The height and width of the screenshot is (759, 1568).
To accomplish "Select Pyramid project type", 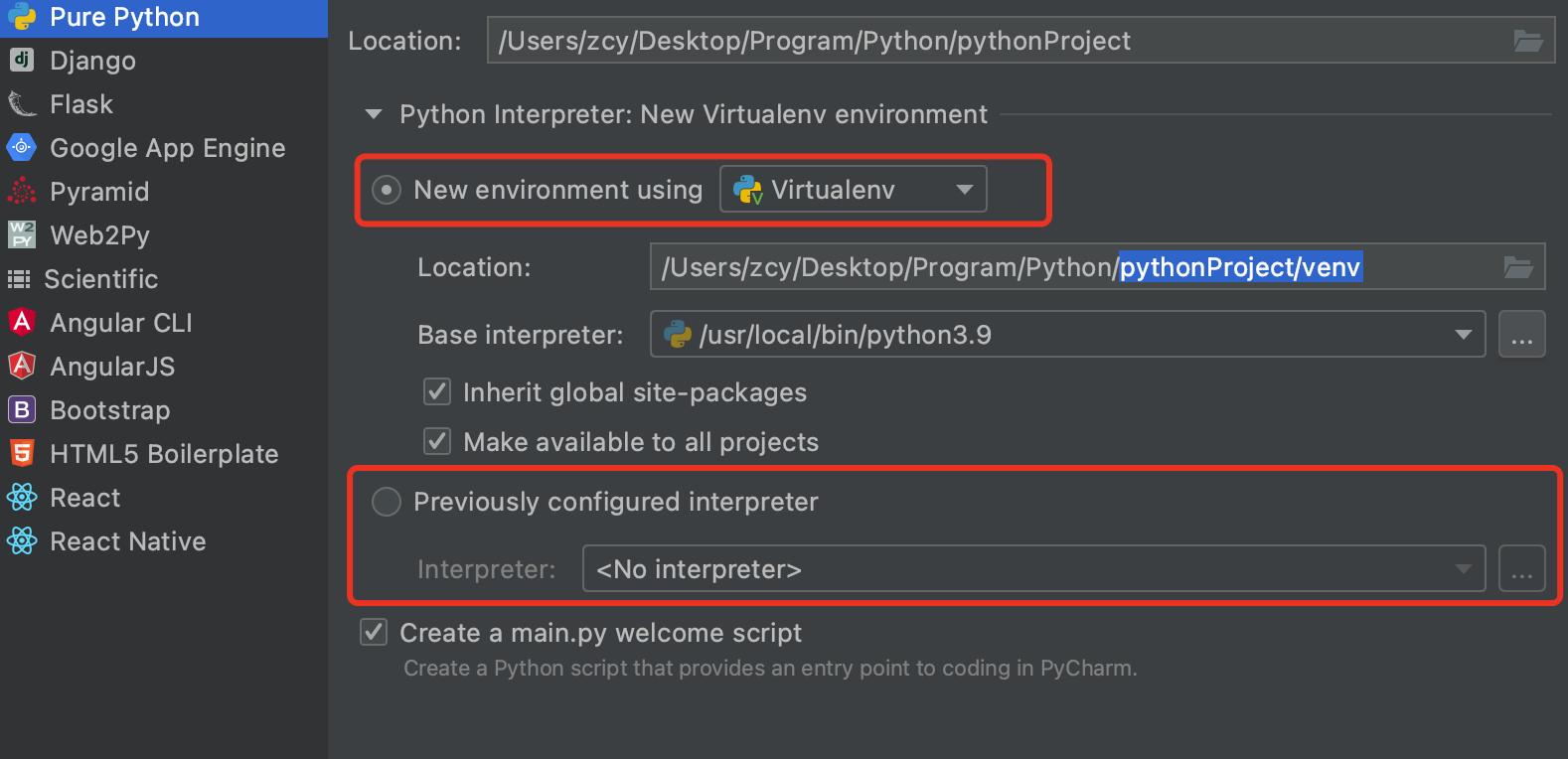I will tap(164, 191).
